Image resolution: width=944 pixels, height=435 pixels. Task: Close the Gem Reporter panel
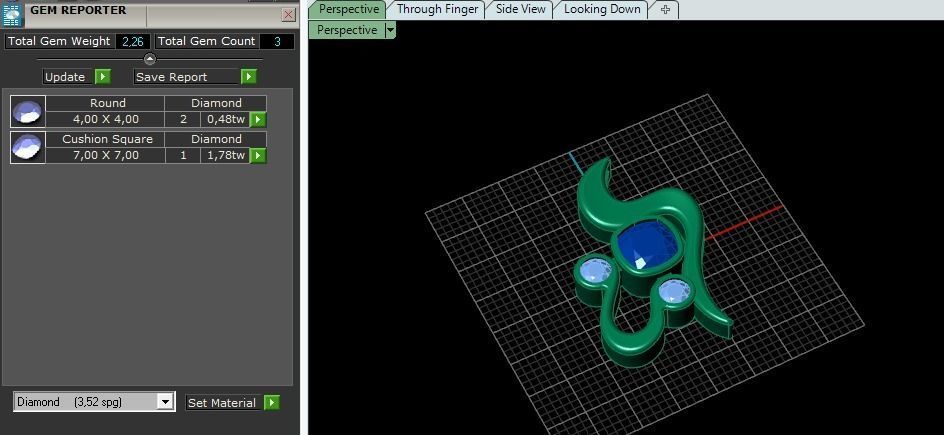click(289, 15)
